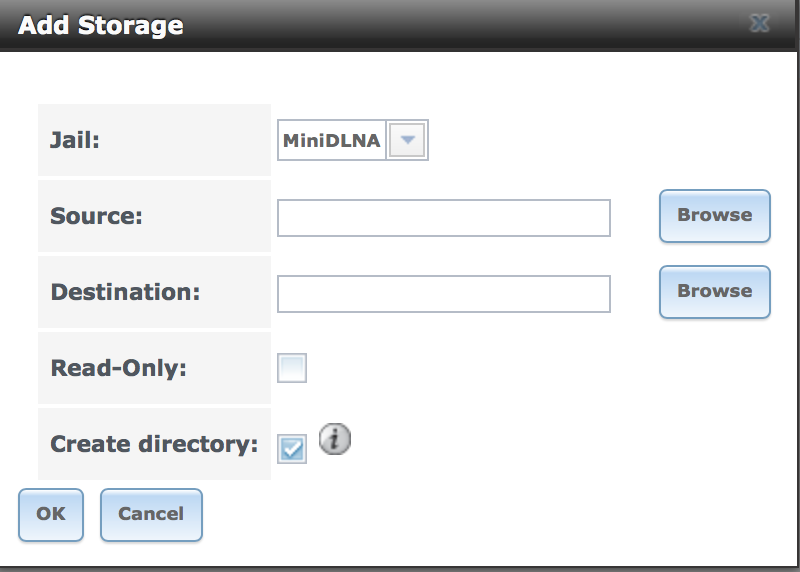Click the Create directory label
Screen dimensions: 800x572
point(154,444)
